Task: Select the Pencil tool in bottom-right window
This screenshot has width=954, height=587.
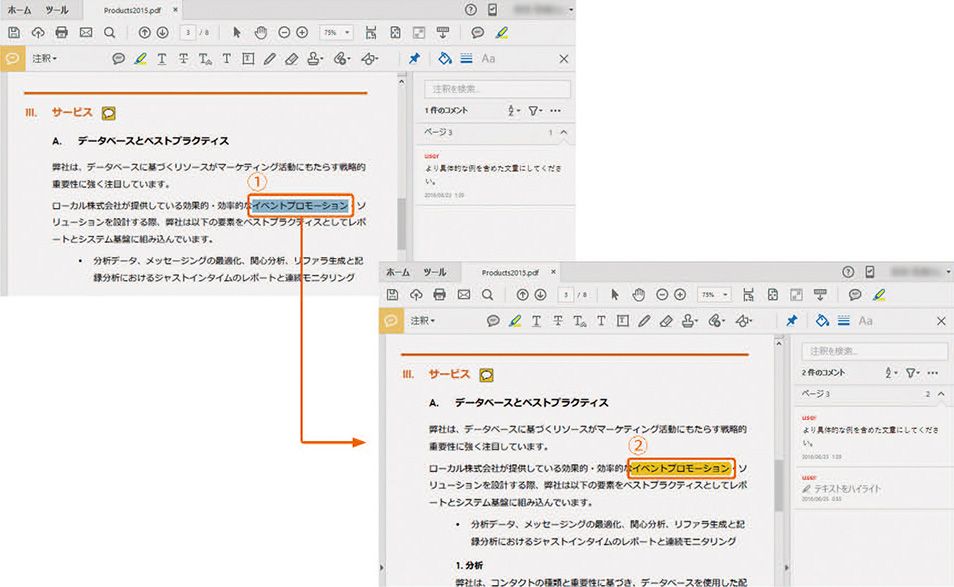Action: pos(644,321)
